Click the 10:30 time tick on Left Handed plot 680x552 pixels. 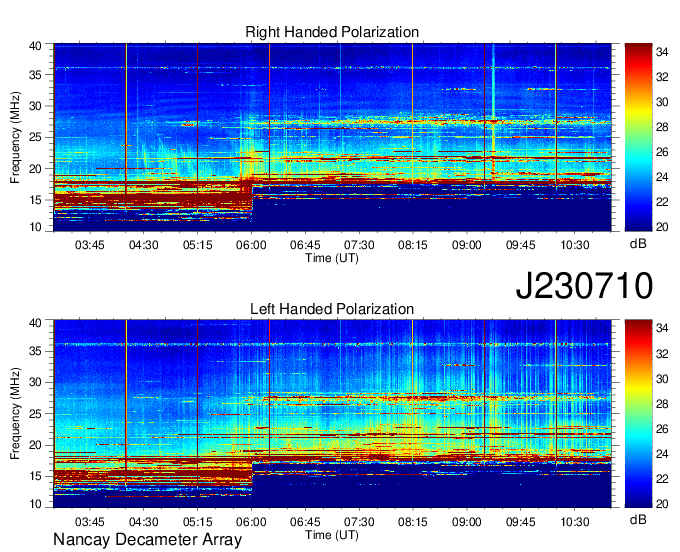575,522
